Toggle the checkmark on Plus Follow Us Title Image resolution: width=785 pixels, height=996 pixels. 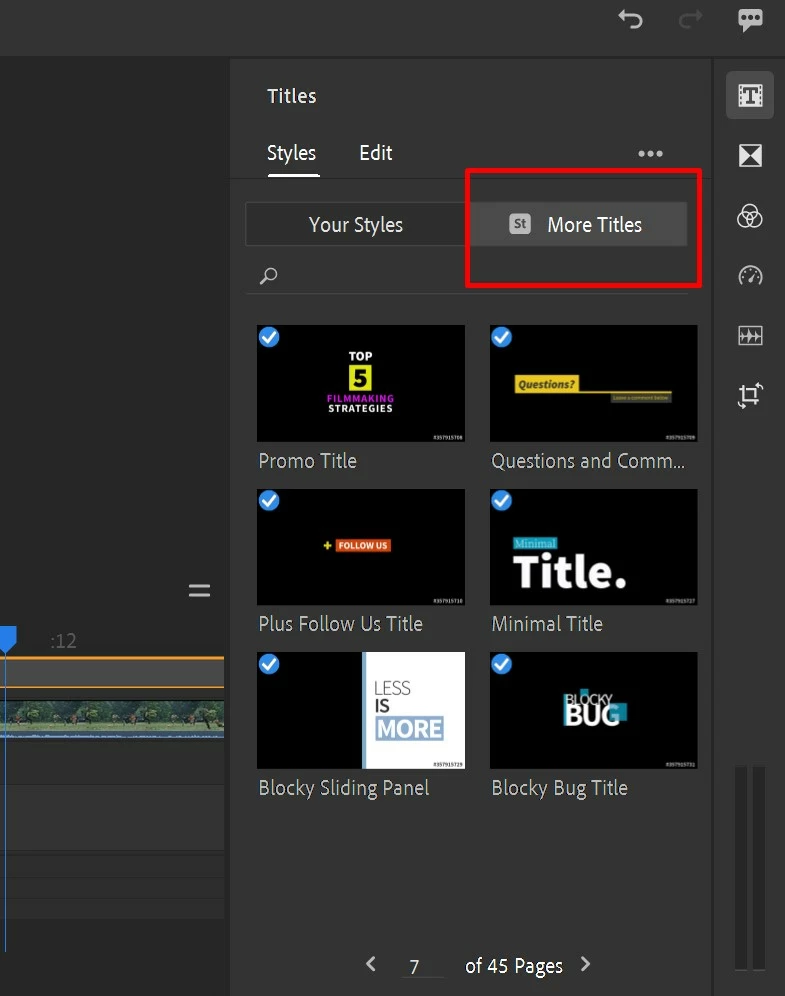269,501
